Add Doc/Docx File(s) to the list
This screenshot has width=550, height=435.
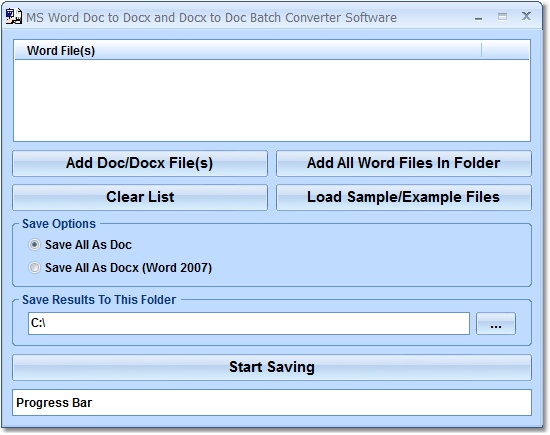140,163
